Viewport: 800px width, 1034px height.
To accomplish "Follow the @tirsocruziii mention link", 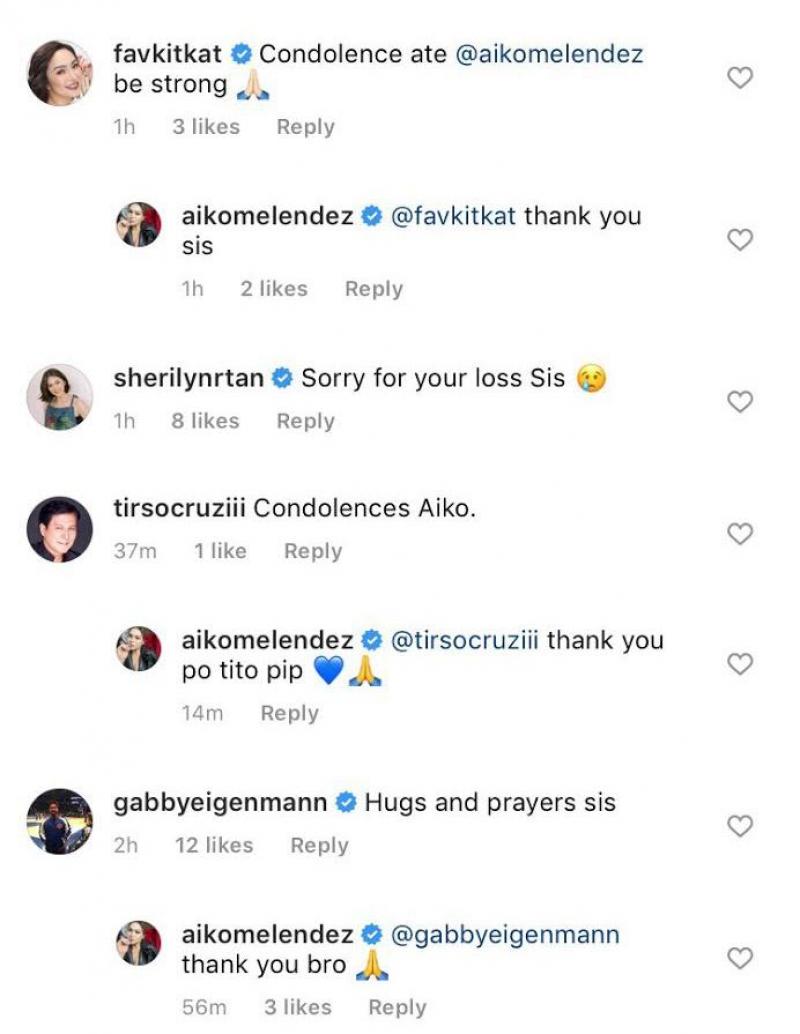I will 463,640.
